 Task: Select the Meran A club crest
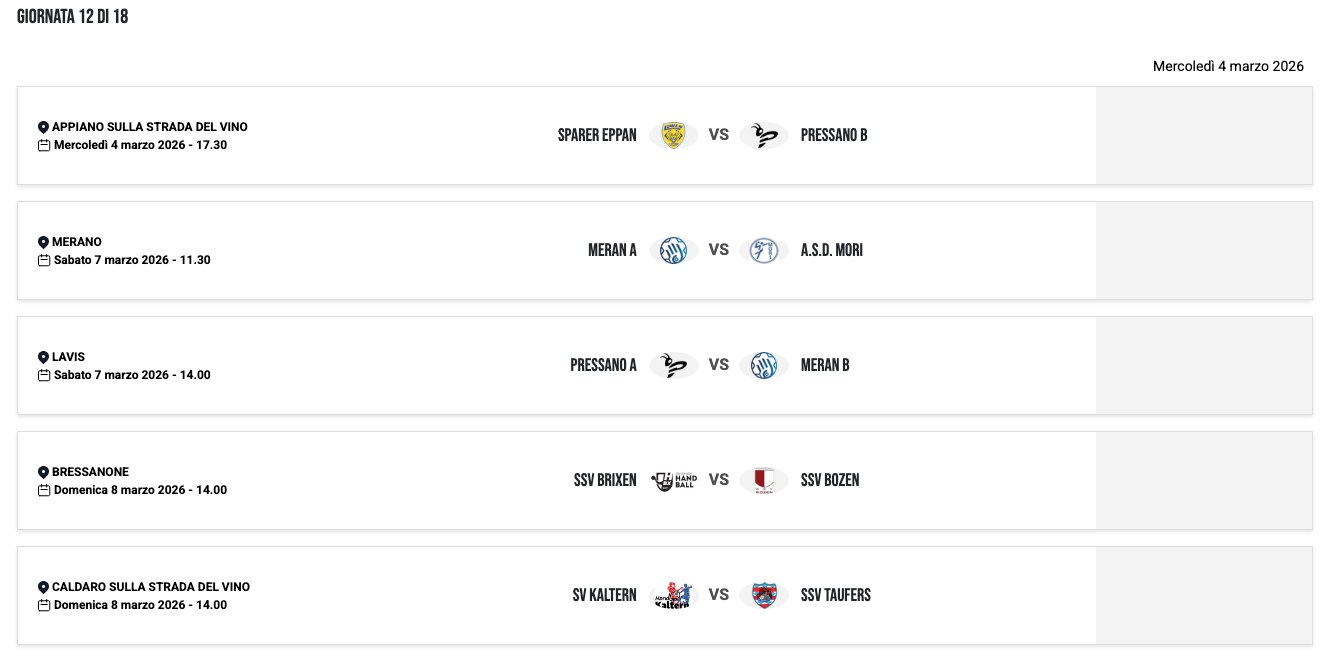[x=673, y=250]
